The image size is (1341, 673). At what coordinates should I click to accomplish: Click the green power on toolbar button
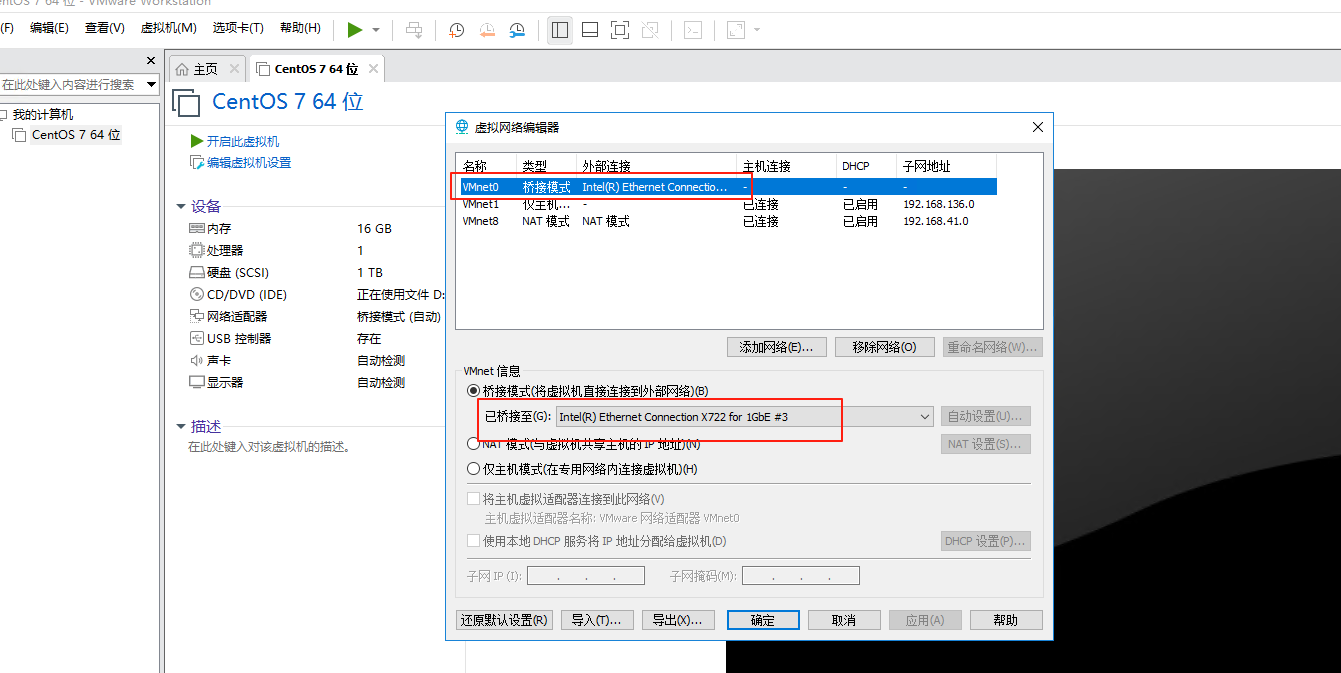355,30
